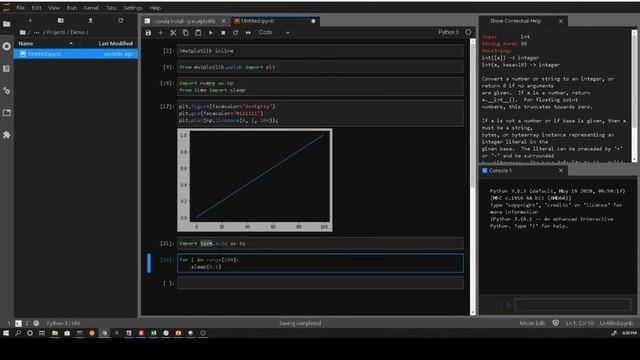Open the File Browser sidebar folder icon
Viewport: 640px width, 360px height.
(x=7, y=24)
